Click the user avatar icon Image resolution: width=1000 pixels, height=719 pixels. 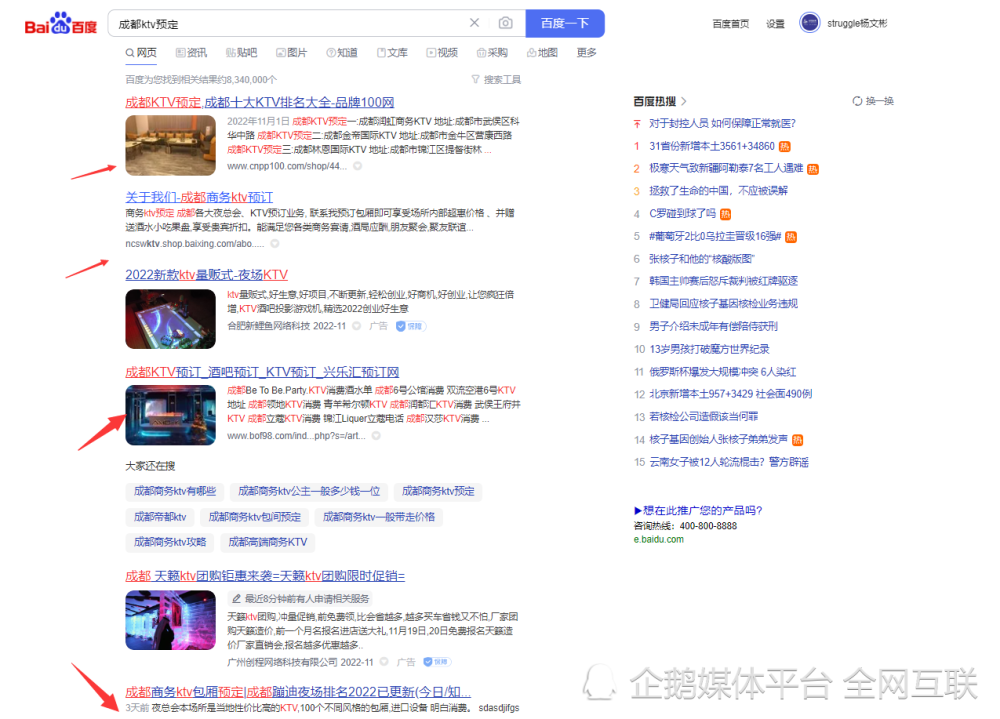[809, 23]
